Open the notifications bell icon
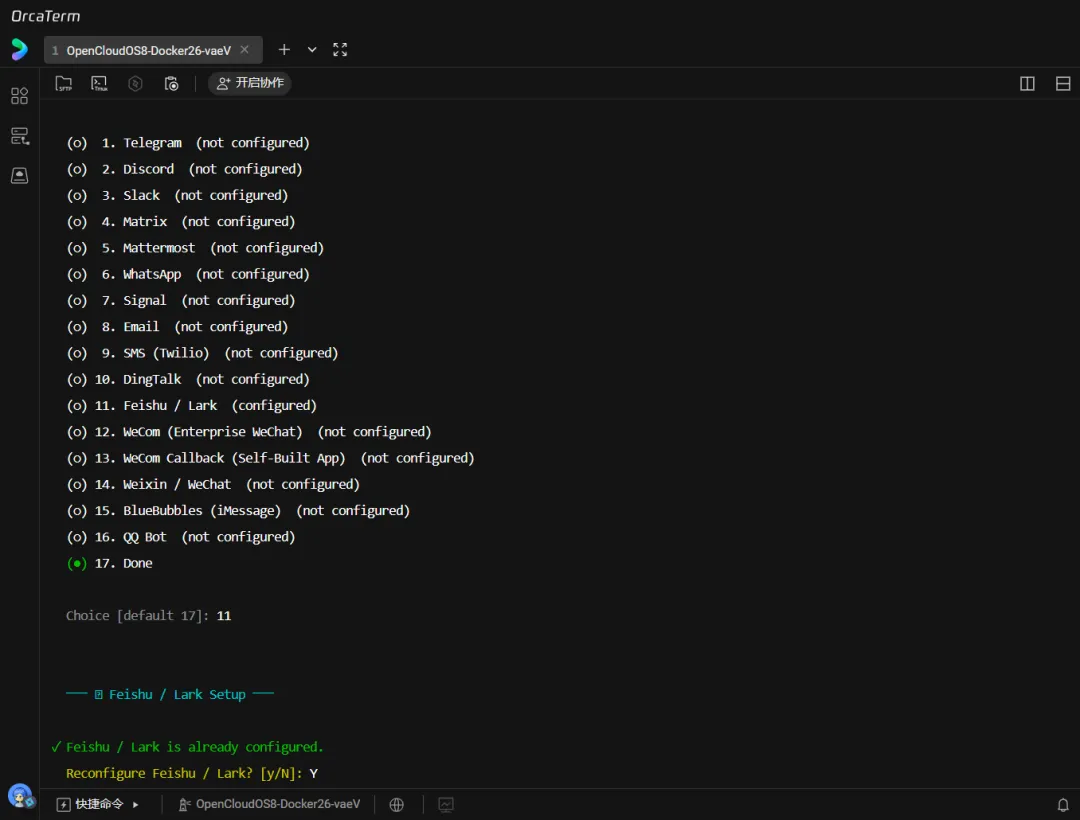1080x820 pixels. [1063, 804]
